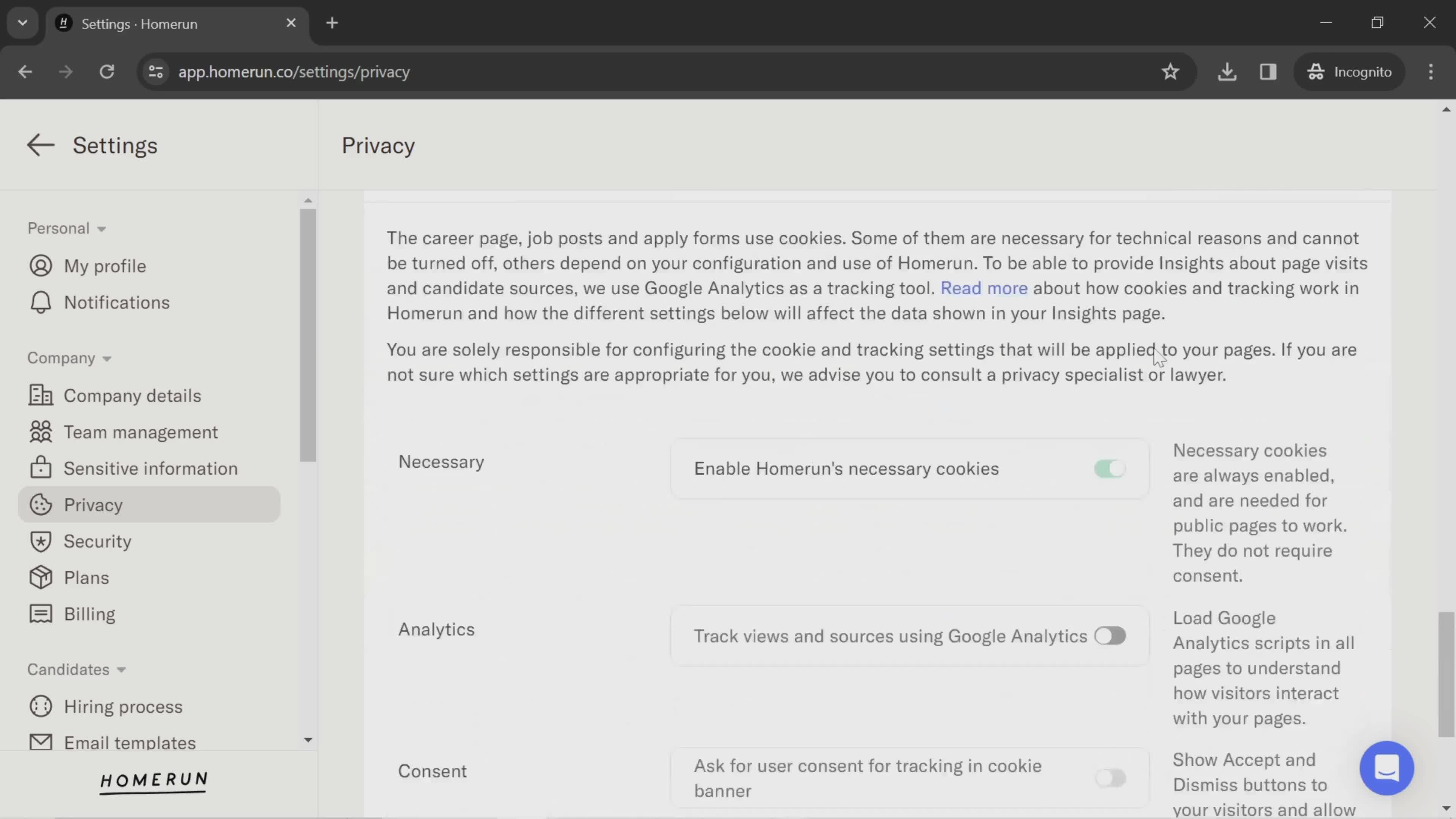Click the page scroll up arrow

[1446, 109]
